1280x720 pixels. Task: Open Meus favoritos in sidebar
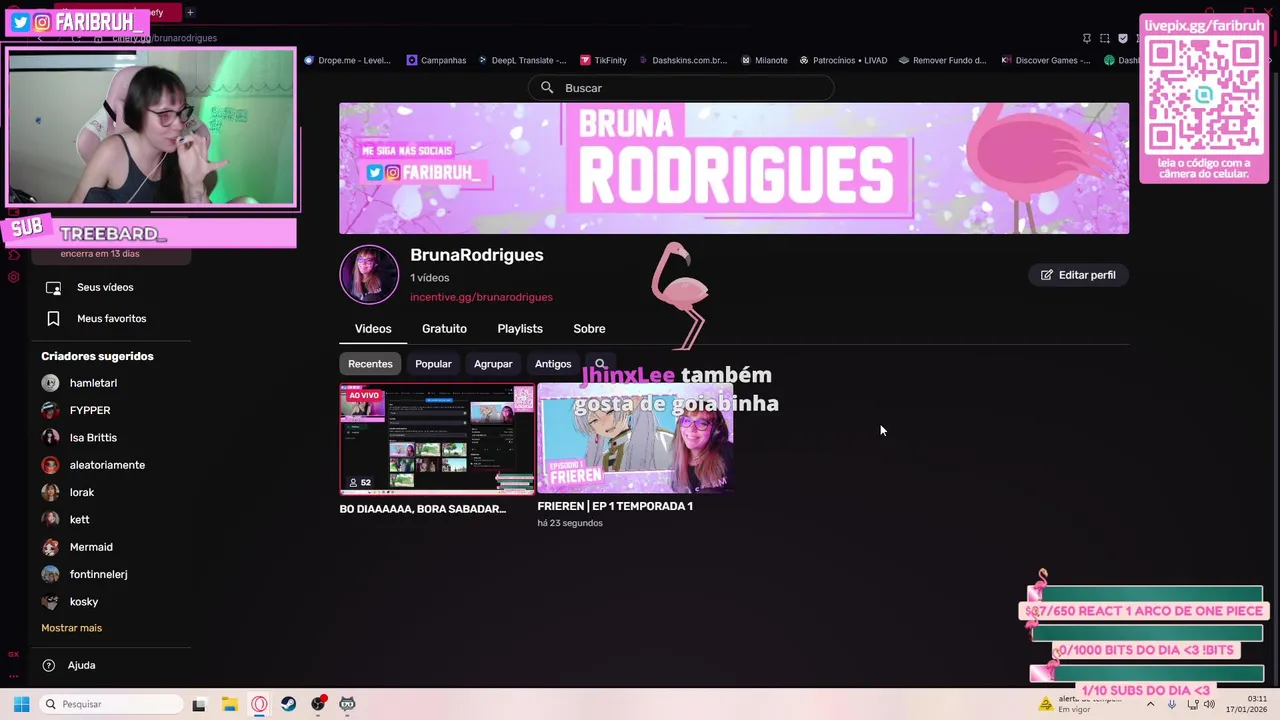[x=111, y=319]
